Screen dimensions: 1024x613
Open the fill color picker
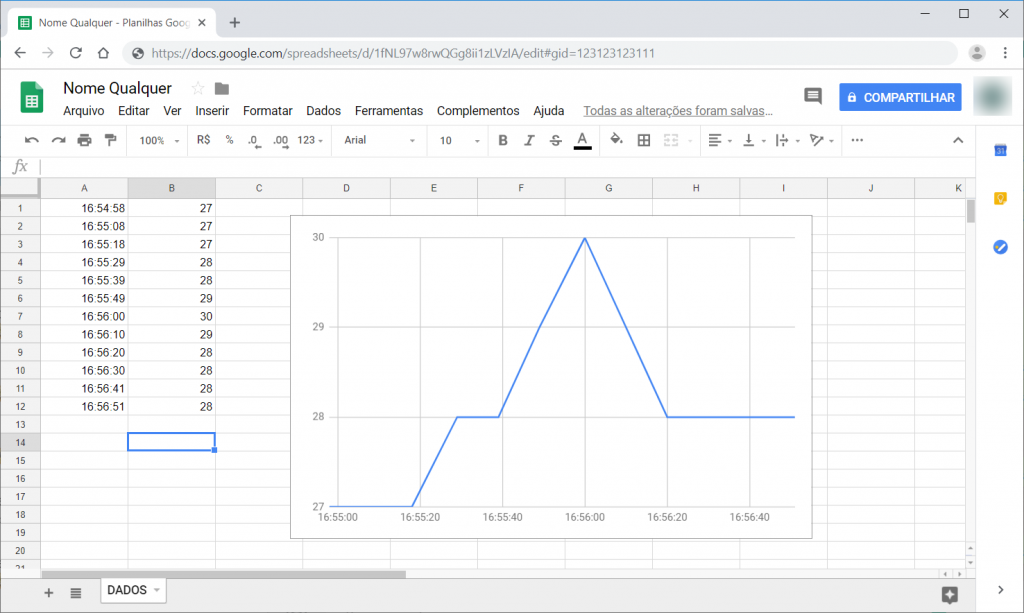click(616, 140)
